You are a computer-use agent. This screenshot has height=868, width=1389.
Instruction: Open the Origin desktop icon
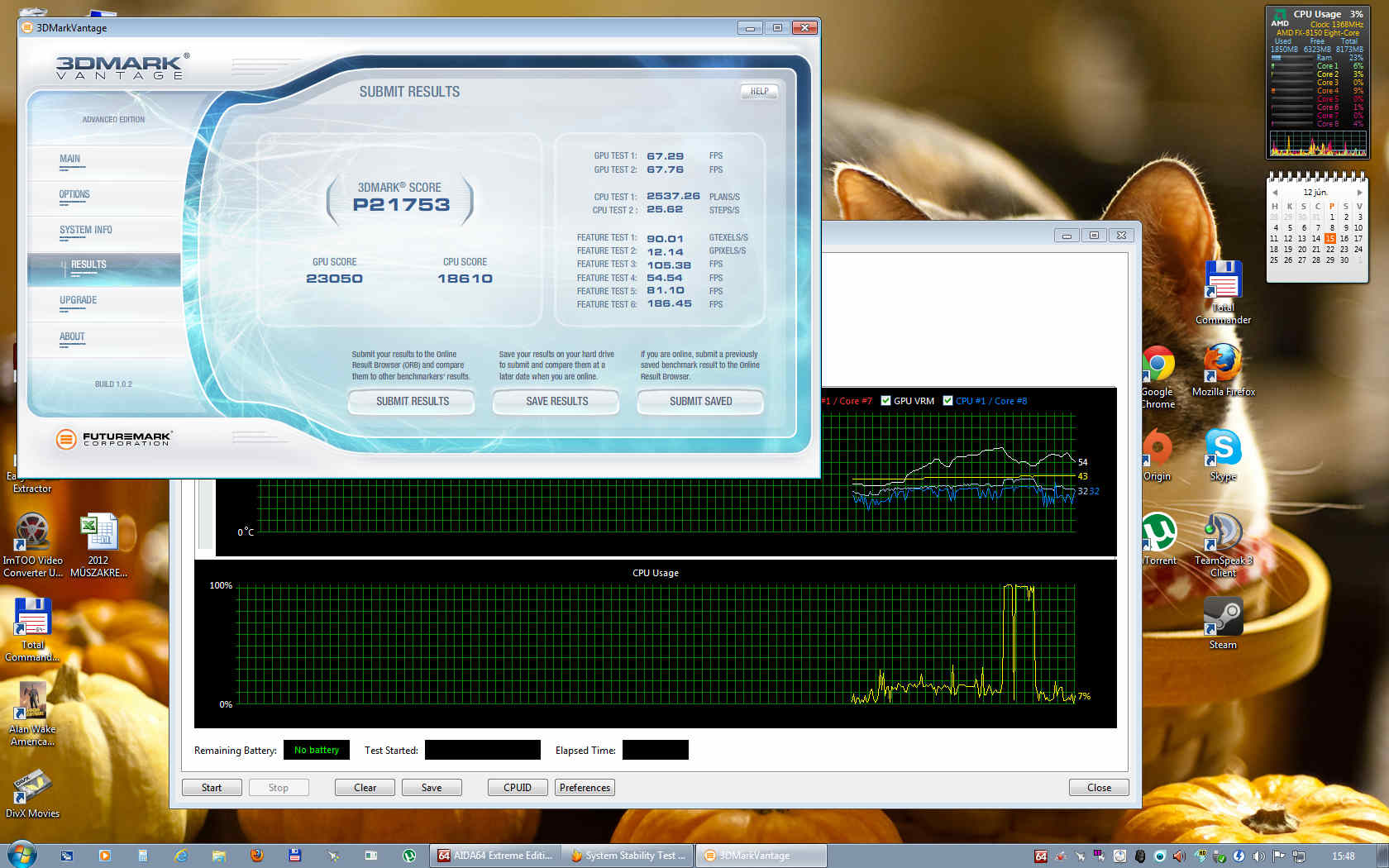click(1157, 455)
